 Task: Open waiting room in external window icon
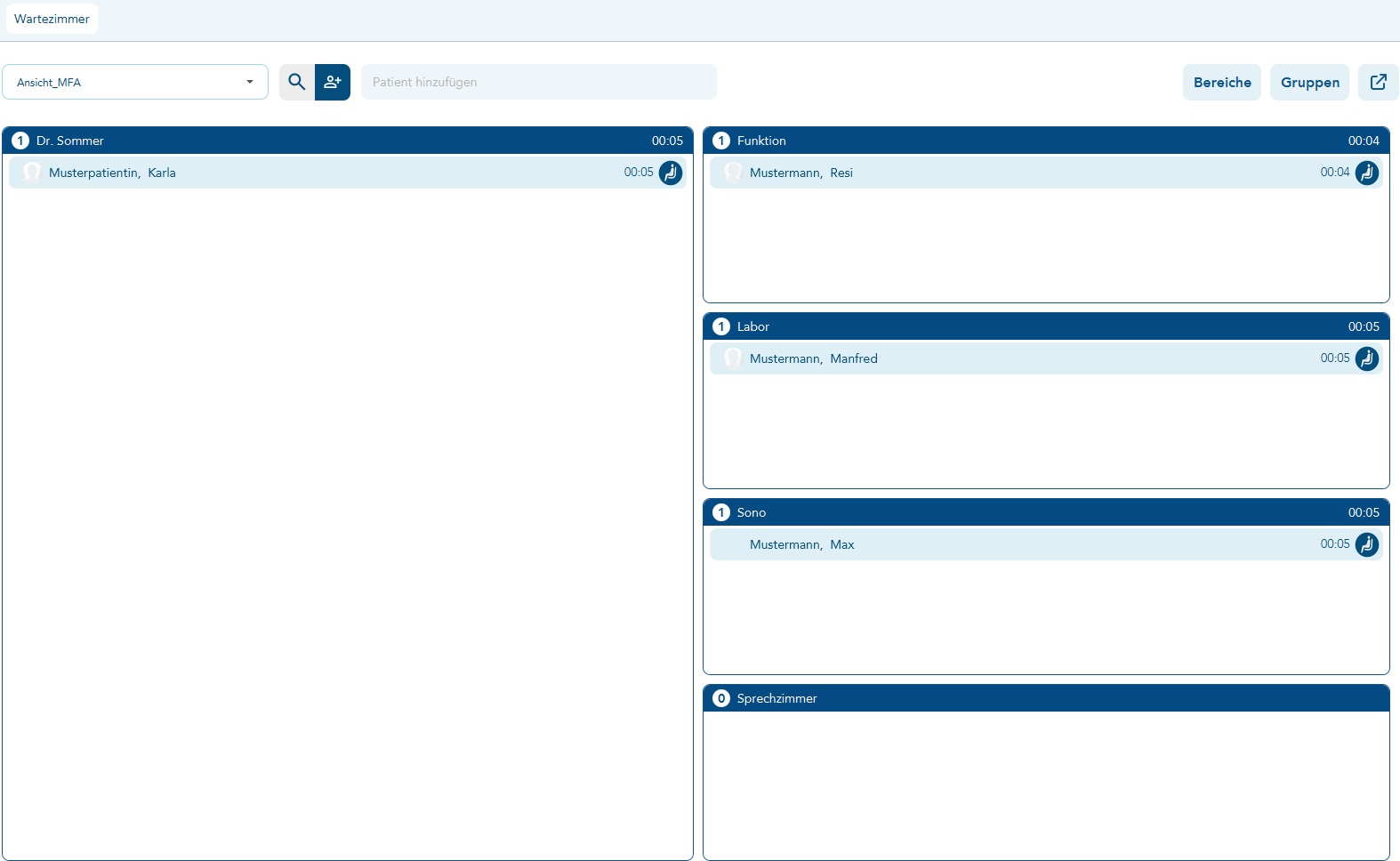(1378, 82)
